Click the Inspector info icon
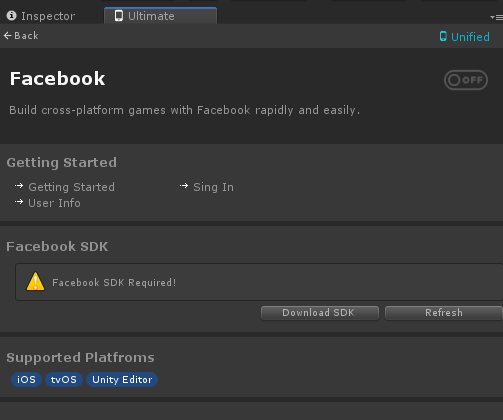Viewport: 503px width, 420px height. coord(12,15)
